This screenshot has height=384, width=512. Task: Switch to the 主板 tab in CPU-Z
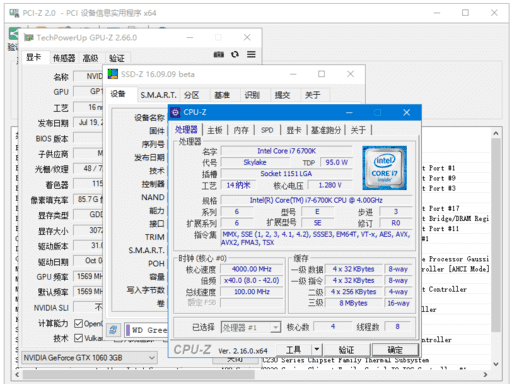click(215, 130)
